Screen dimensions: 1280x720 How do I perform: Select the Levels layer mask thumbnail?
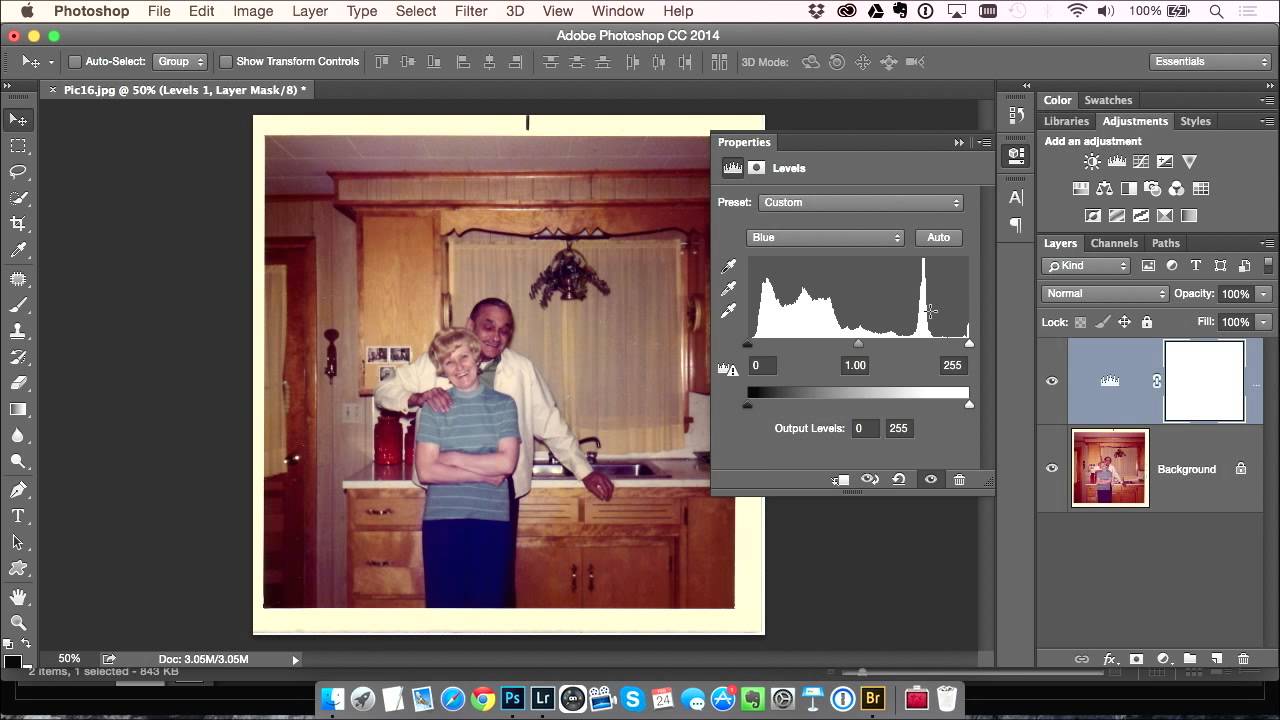pyautogui.click(x=1204, y=381)
